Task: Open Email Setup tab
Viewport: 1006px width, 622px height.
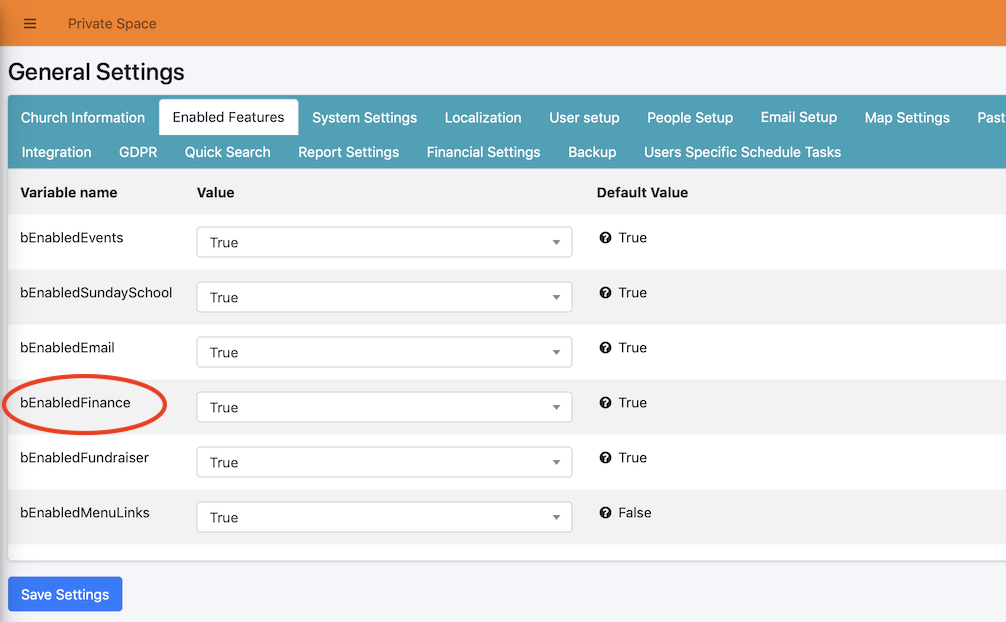Action: pyautogui.click(x=799, y=117)
